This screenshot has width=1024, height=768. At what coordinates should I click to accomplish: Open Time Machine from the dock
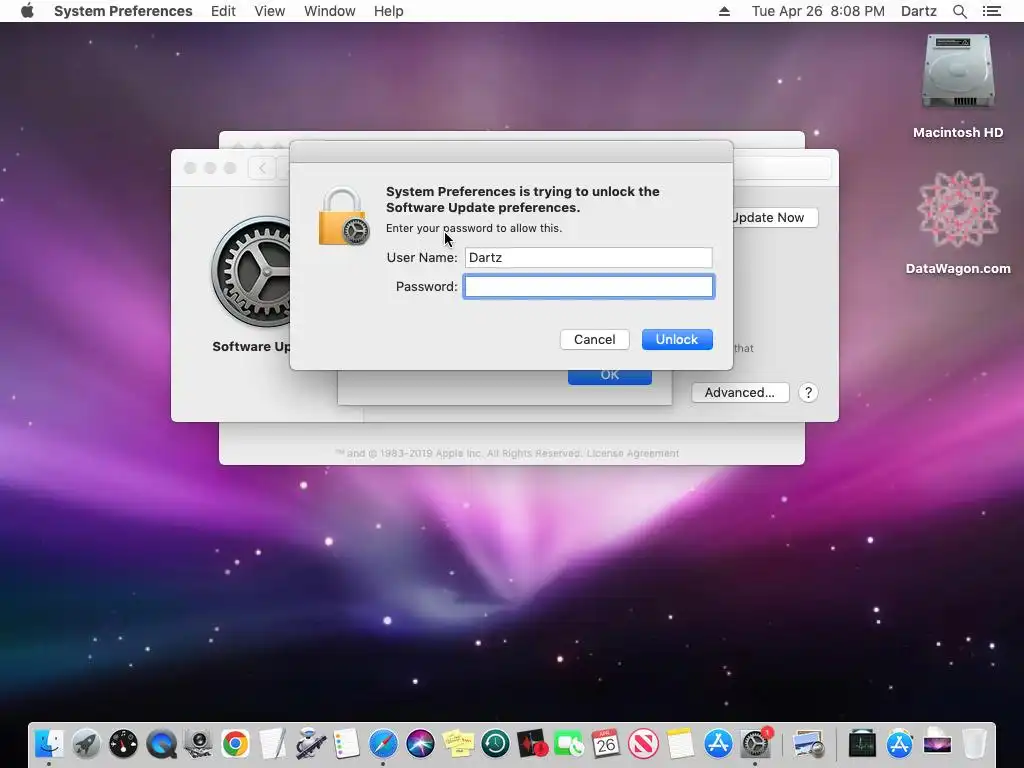tap(495, 743)
